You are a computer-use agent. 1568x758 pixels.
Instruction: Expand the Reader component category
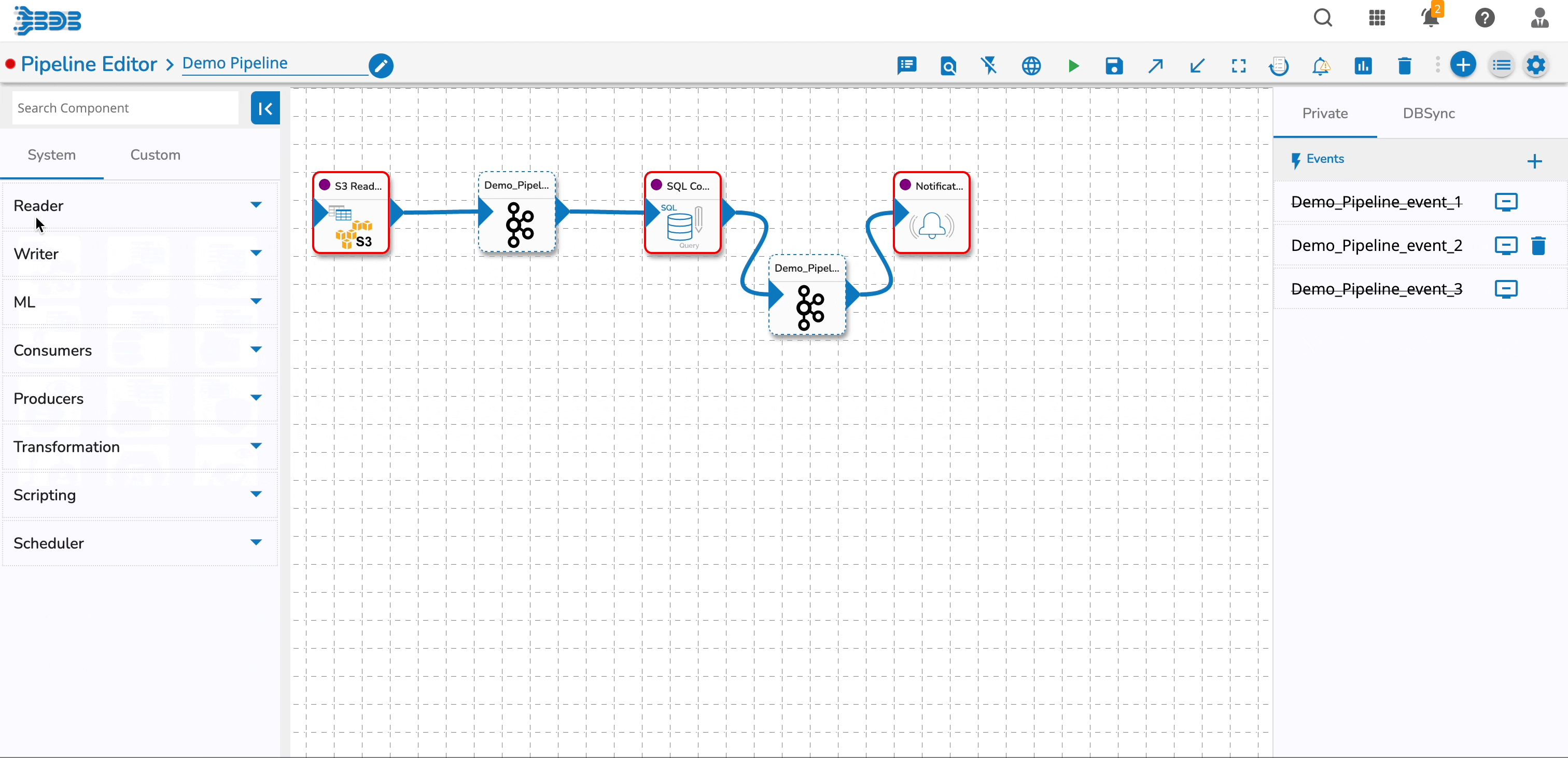(256, 205)
